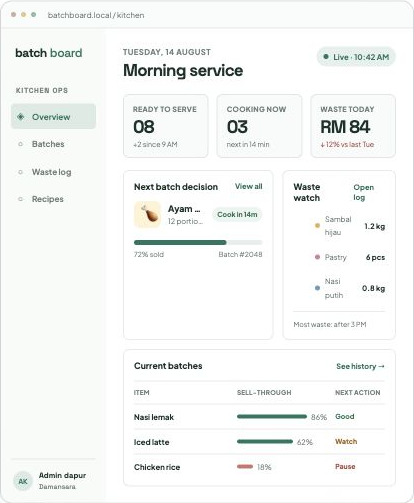This screenshot has width=414, height=503.
Task: Click the Most waste: after 3 PM note
Action: click(x=330, y=324)
